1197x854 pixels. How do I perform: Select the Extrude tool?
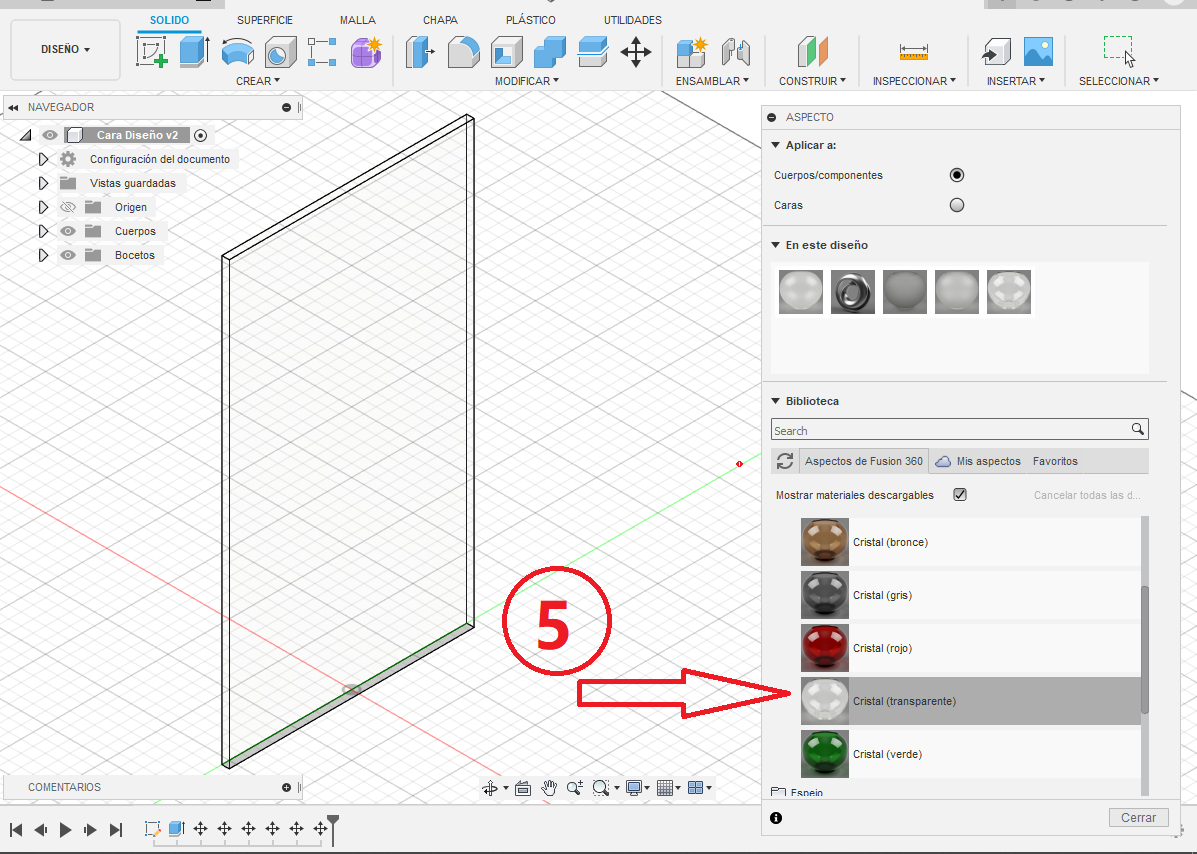(x=194, y=52)
